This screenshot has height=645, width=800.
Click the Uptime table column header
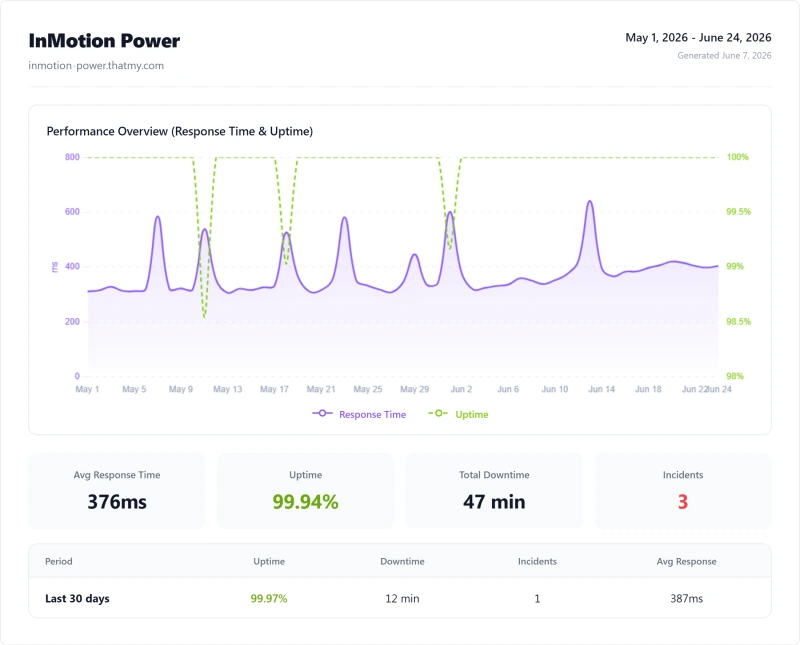click(x=269, y=561)
